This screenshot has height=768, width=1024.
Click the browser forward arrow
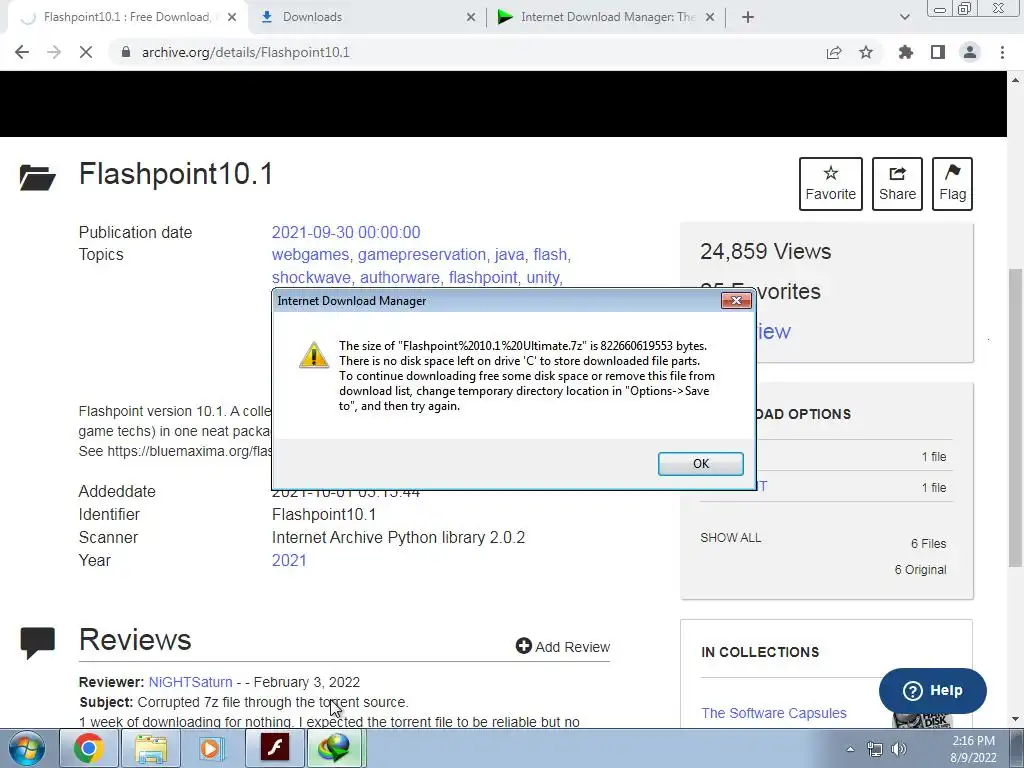pyautogui.click(x=54, y=52)
